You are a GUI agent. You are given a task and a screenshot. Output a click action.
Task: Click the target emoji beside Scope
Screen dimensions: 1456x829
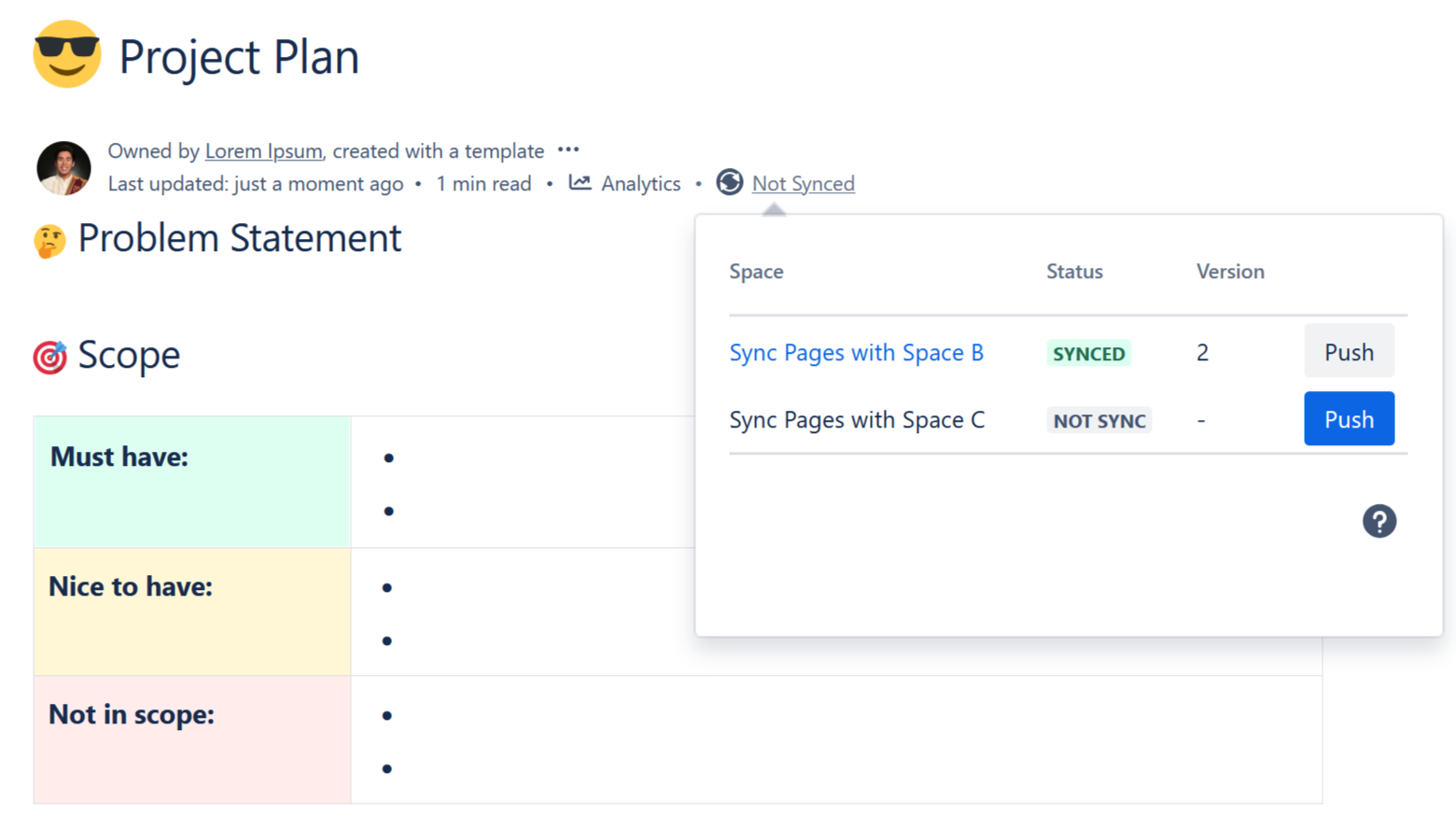point(49,357)
